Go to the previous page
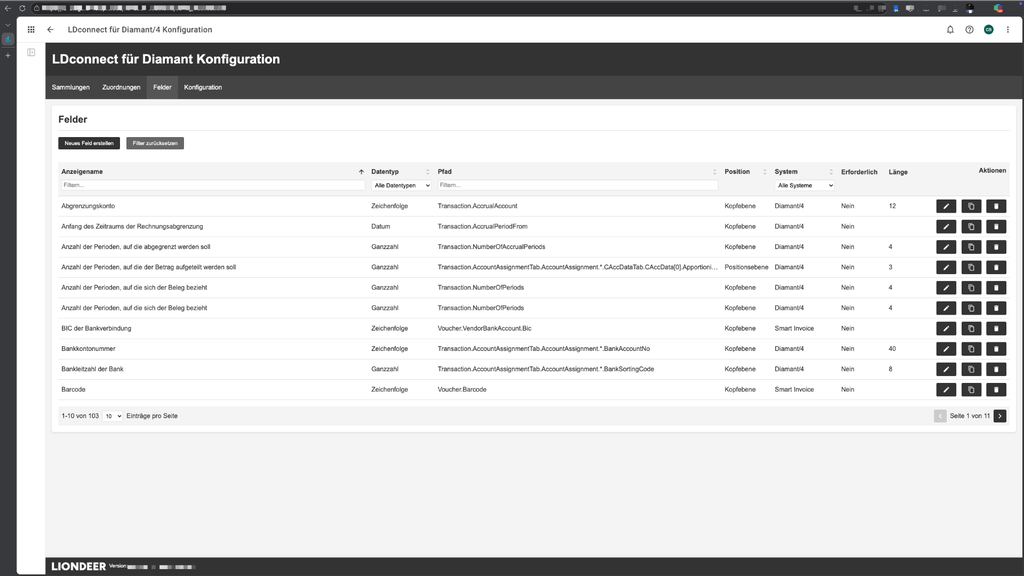The height and width of the screenshot is (576, 1024). 940,416
